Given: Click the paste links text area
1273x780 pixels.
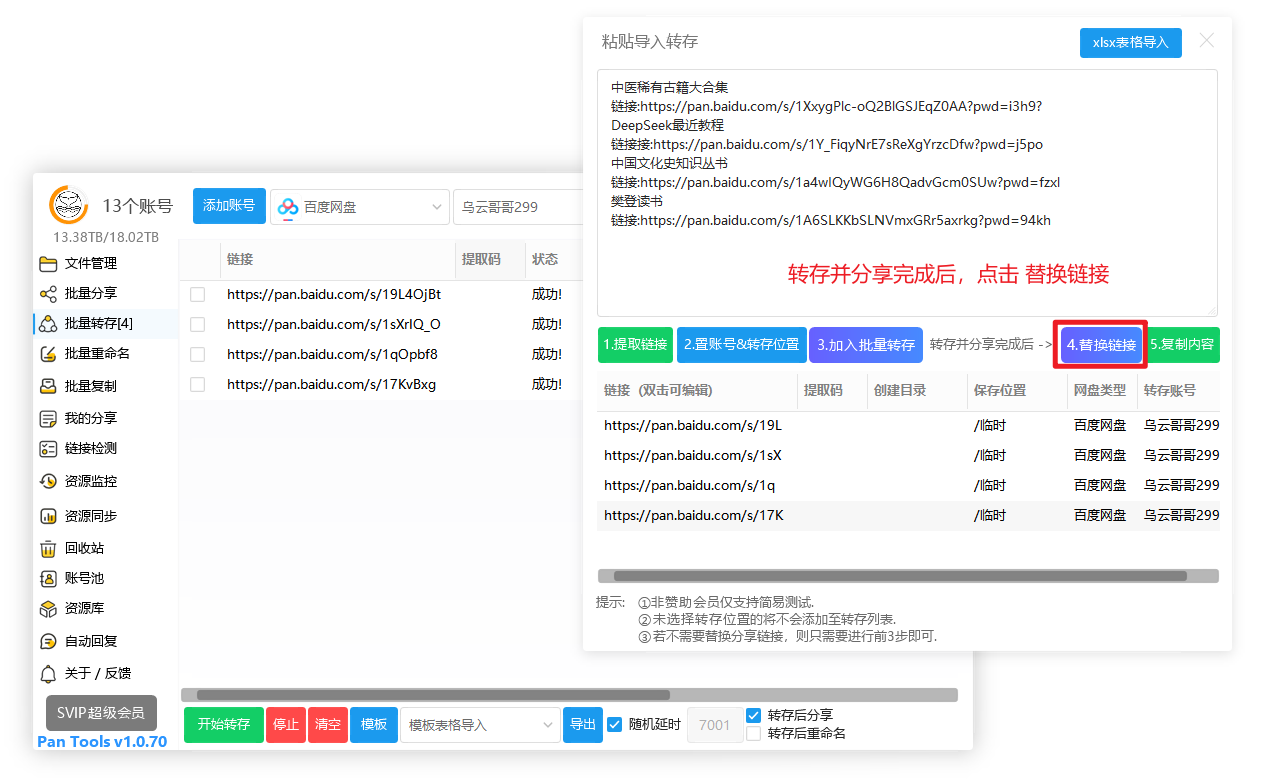Looking at the screenshot, I should point(907,193).
